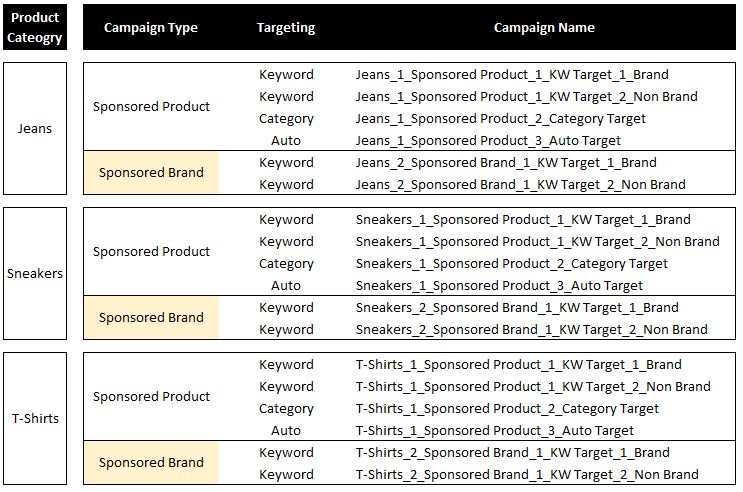Select the Jeans category cell
This screenshot has width=743, height=492.
pyautogui.click(x=35, y=128)
